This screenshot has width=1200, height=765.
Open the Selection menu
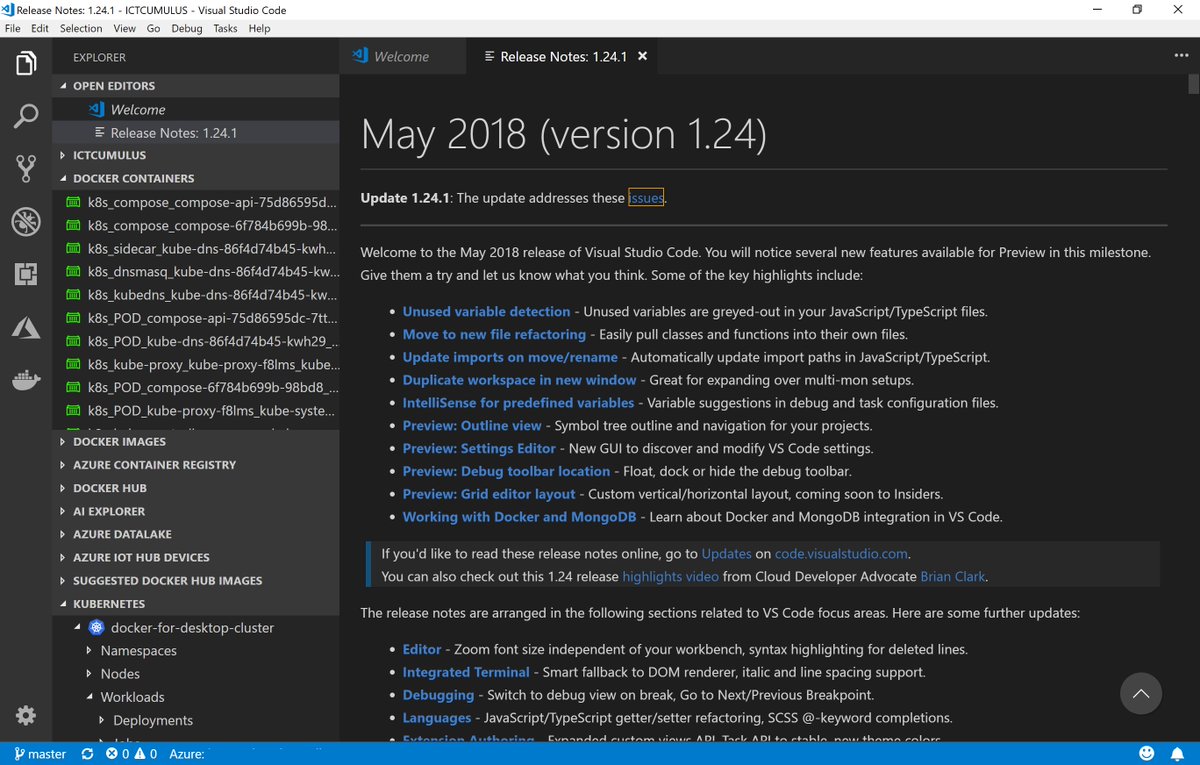(81, 28)
